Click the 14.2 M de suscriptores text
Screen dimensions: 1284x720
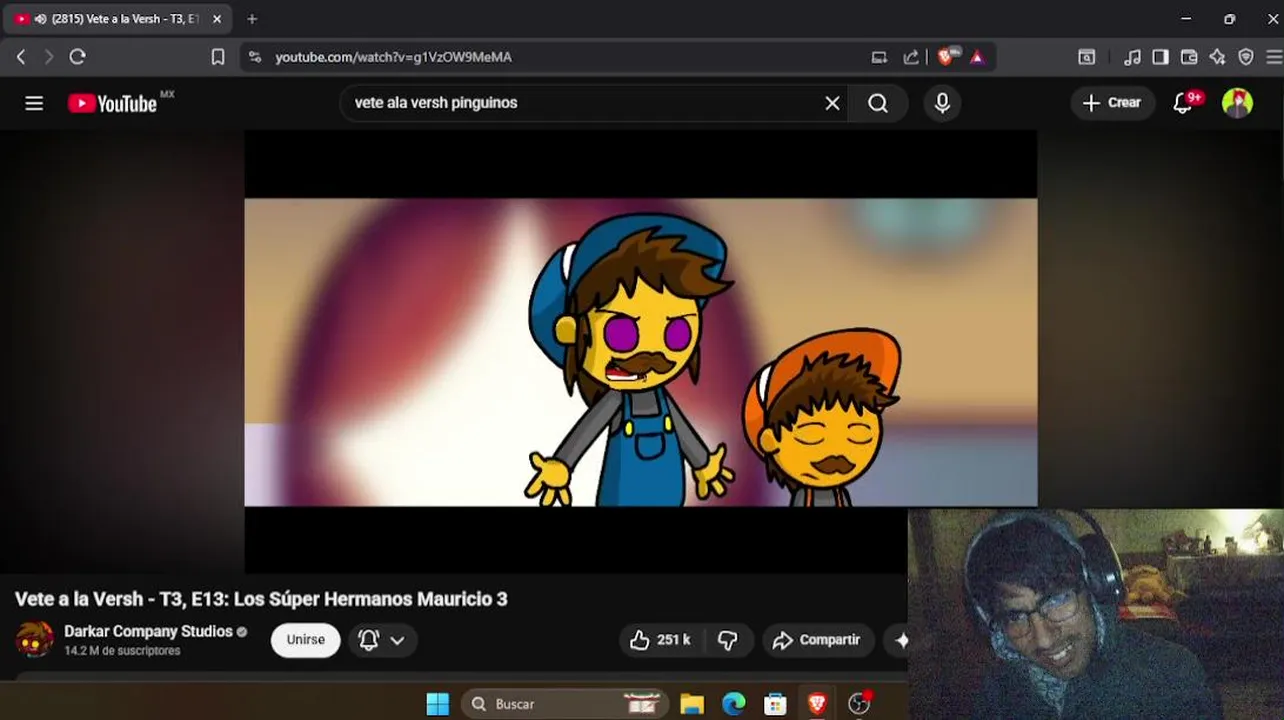(122, 651)
